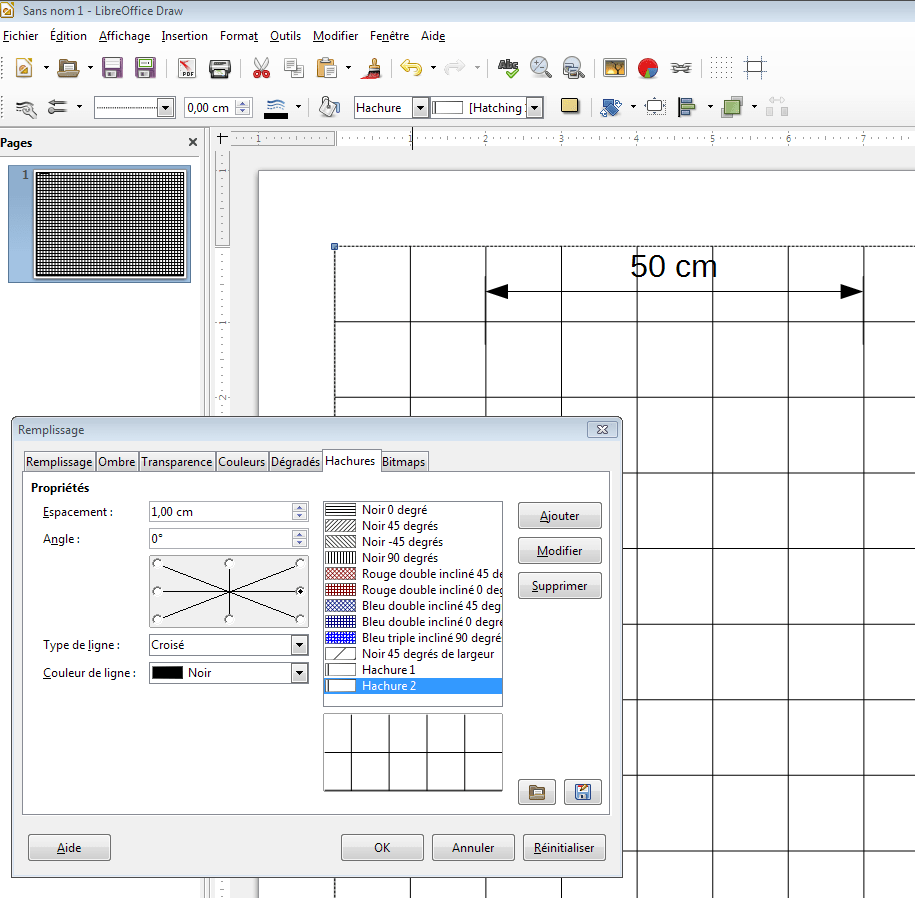Expand the Couleur de ligne dropdown

click(x=299, y=673)
